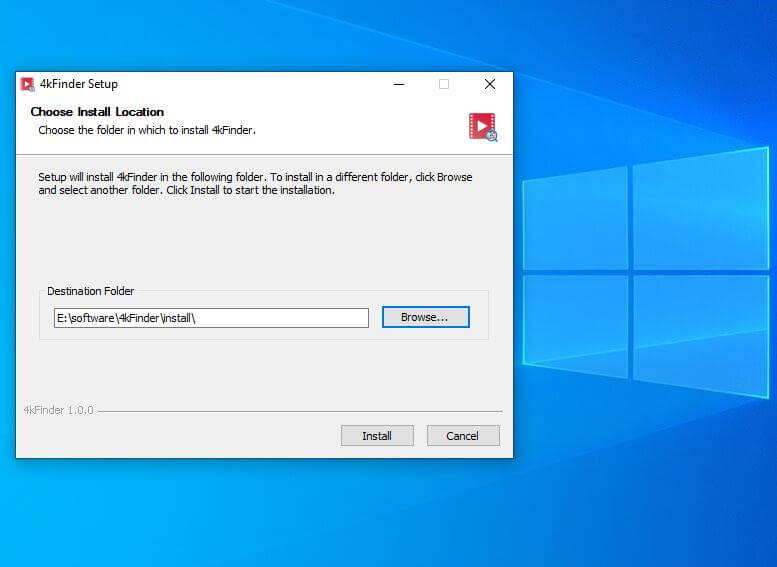Start installation with the Install button

click(377, 436)
